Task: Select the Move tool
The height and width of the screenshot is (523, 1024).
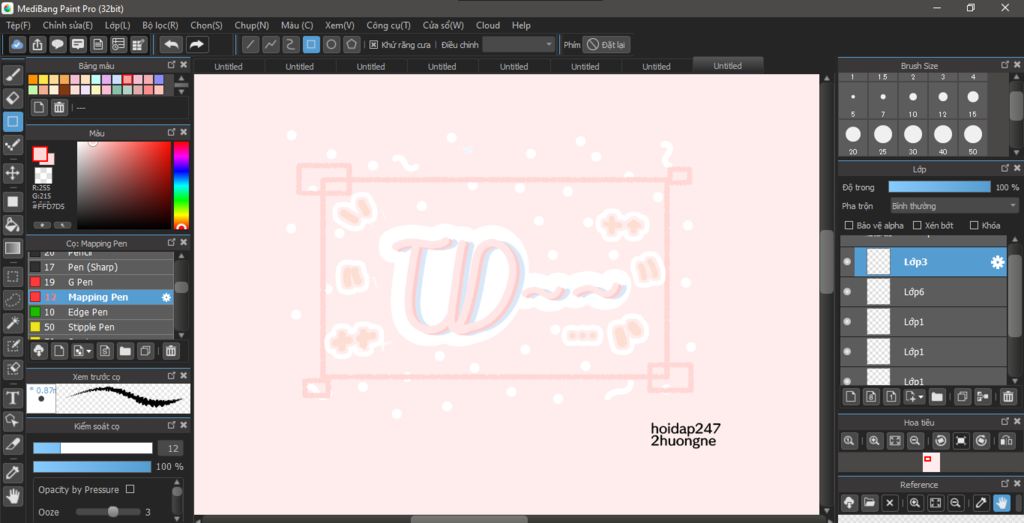Action: pos(12,173)
